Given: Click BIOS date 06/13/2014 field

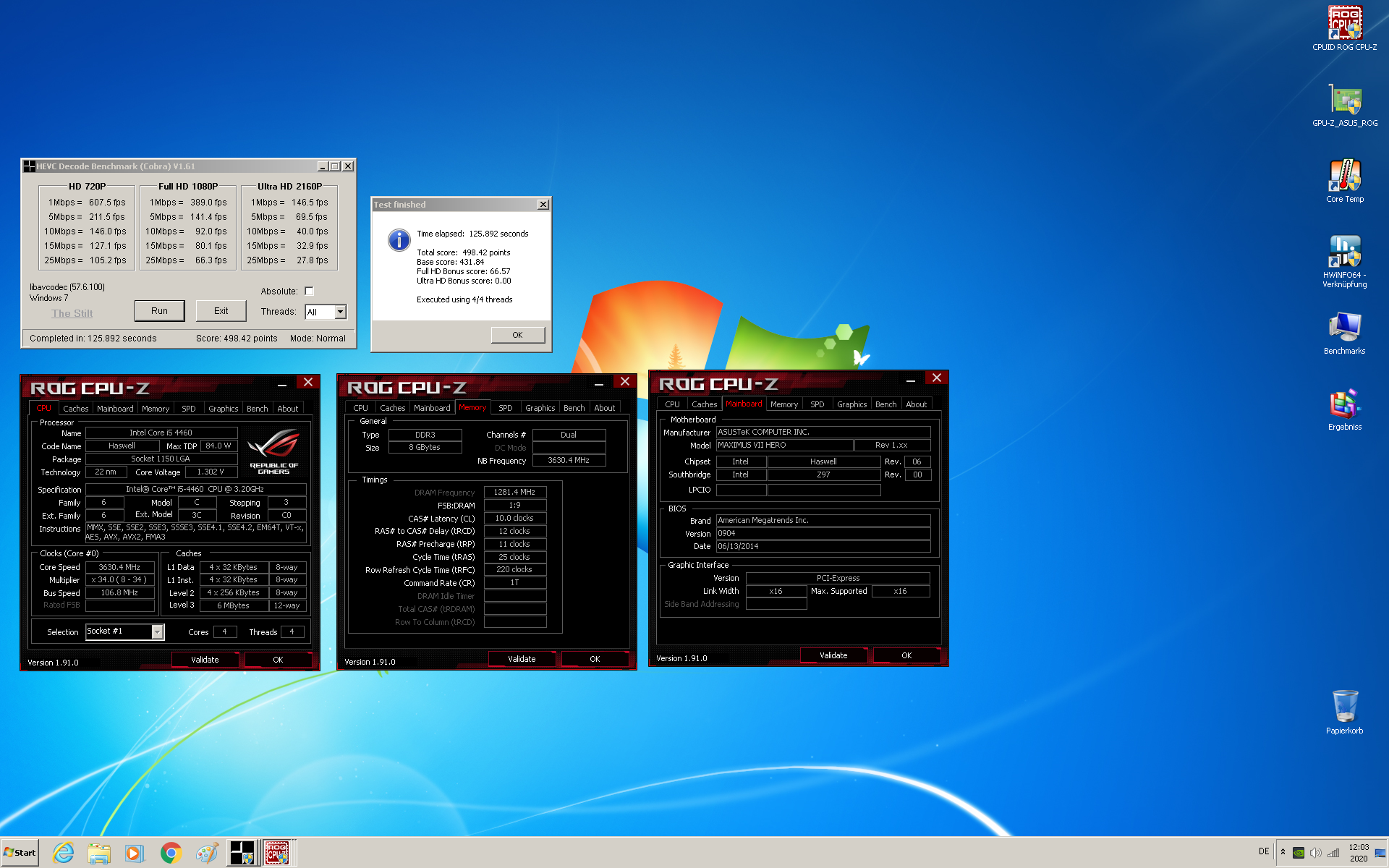Looking at the screenshot, I should [x=823, y=546].
